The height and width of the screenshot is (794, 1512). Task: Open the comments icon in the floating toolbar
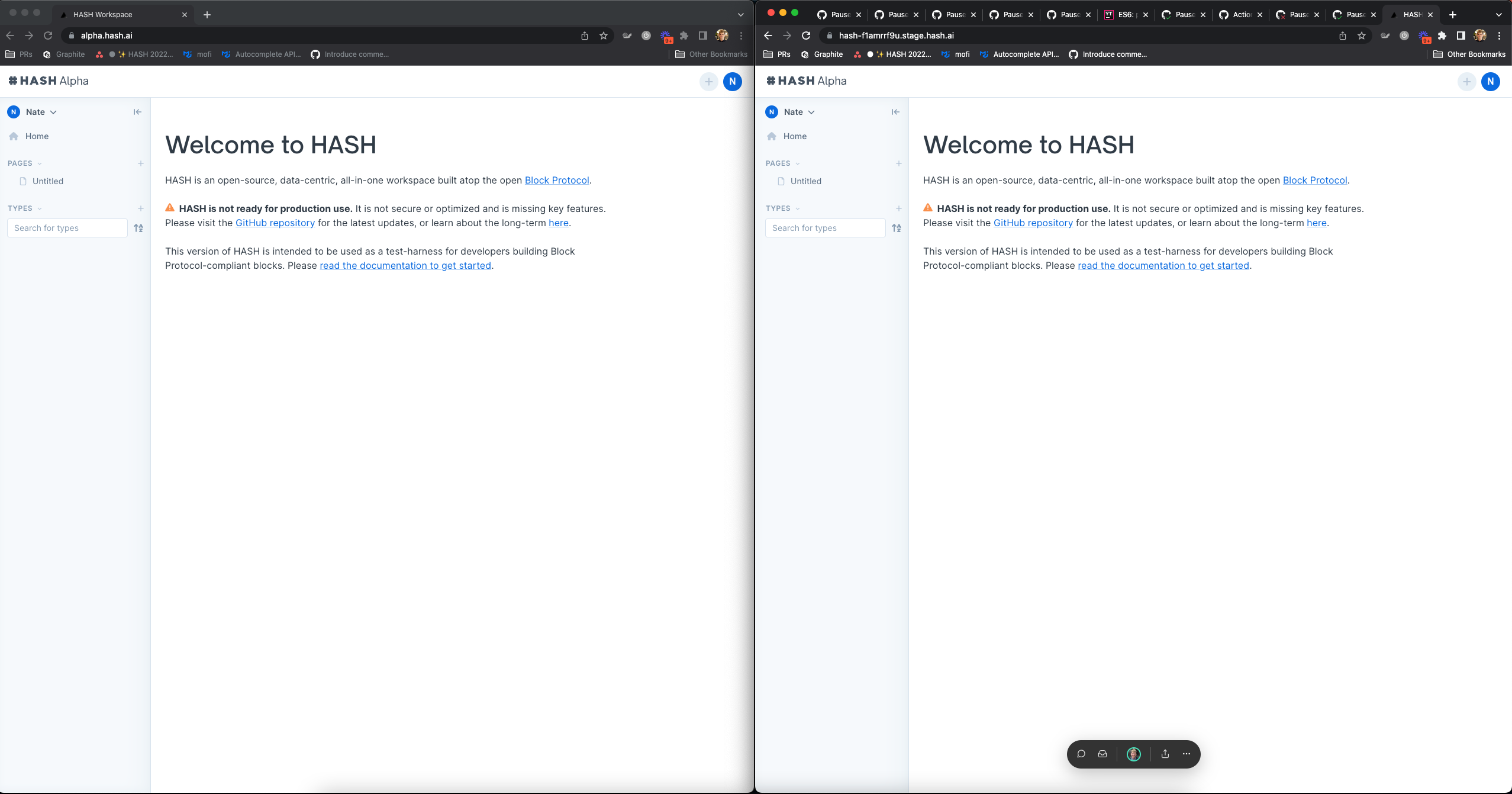tap(1081, 754)
